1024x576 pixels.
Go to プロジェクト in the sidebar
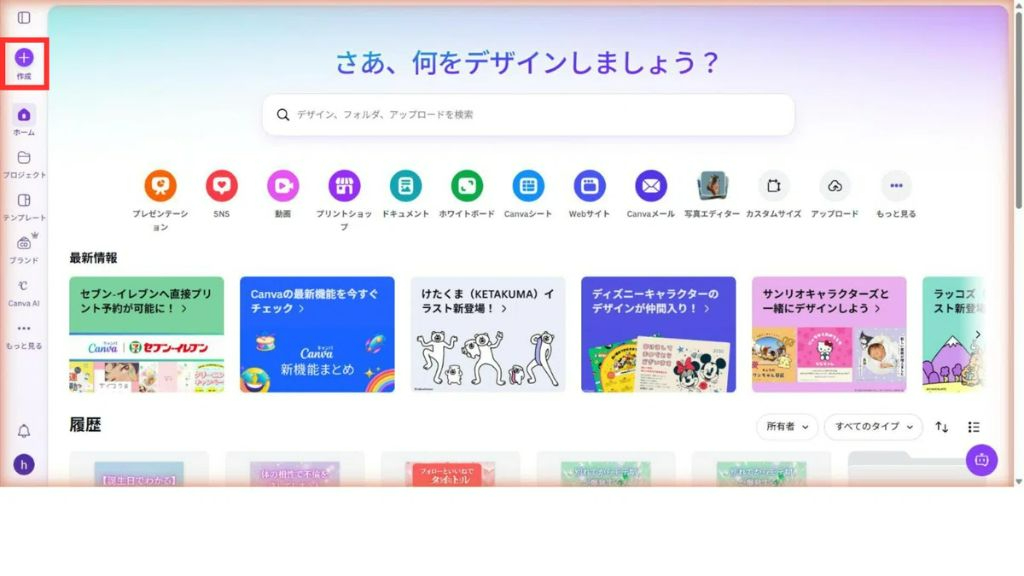coord(24,165)
